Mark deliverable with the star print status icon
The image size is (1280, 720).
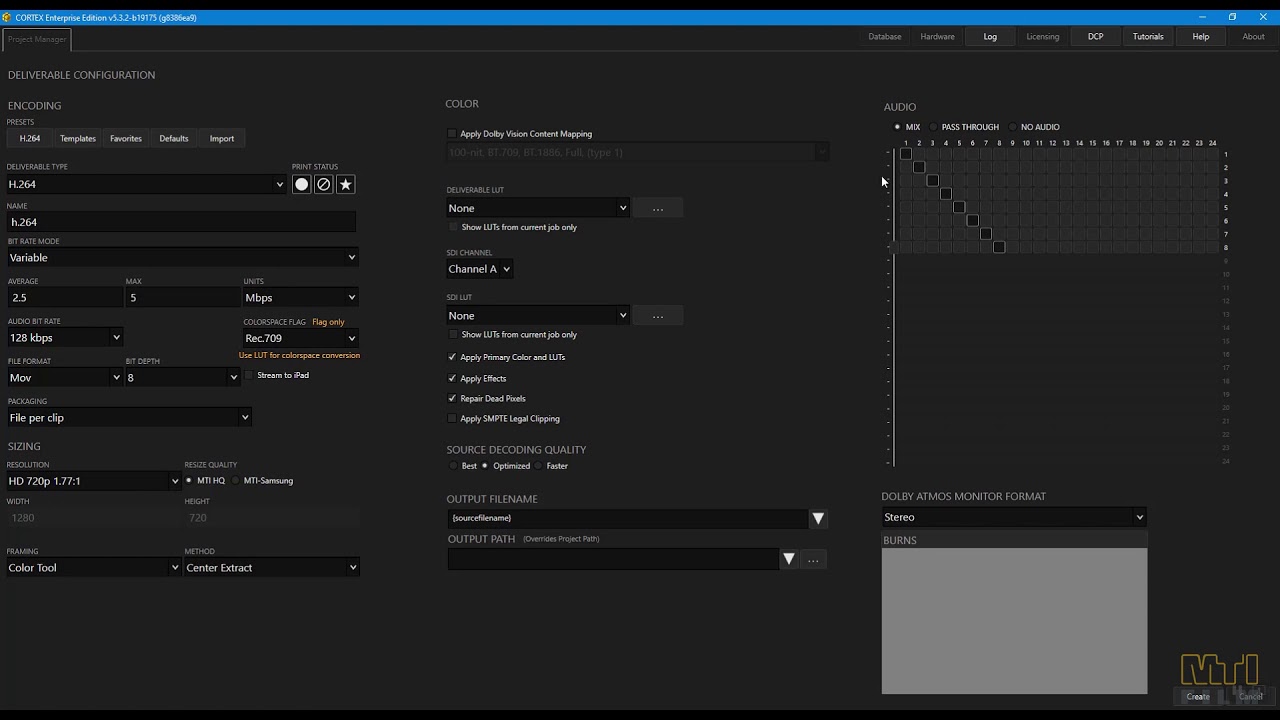coord(345,184)
